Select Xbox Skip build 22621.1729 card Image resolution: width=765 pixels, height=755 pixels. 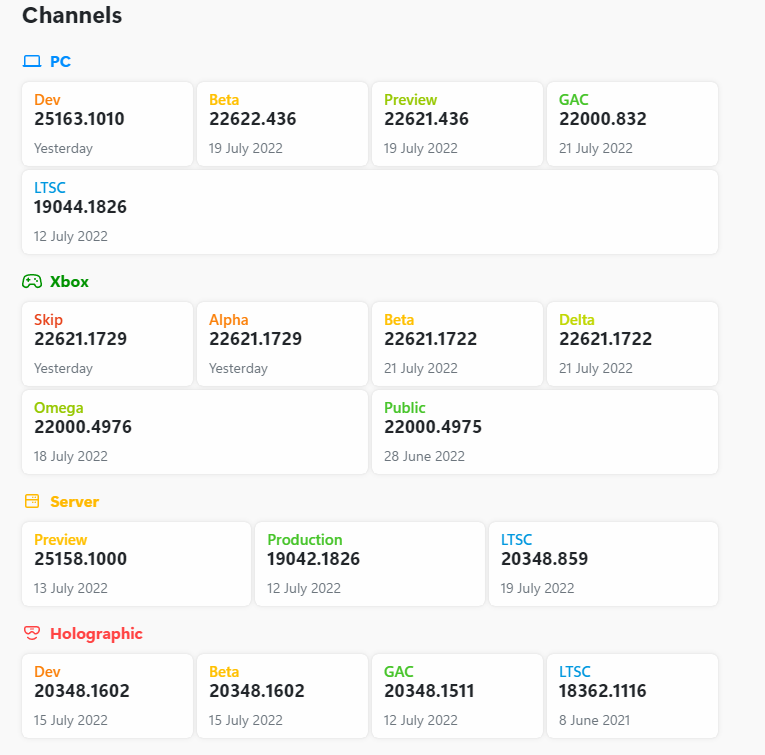(107, 344)
